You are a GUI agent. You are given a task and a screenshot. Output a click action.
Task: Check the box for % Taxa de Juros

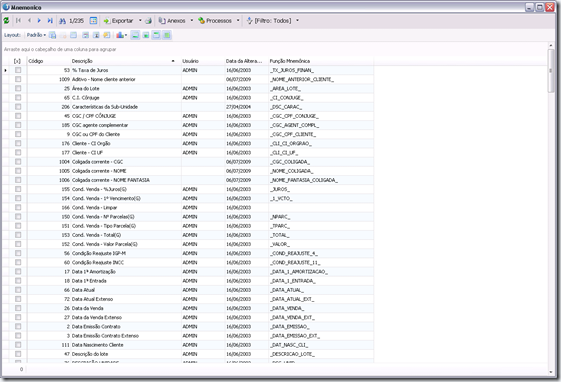[x=18, y=70]
